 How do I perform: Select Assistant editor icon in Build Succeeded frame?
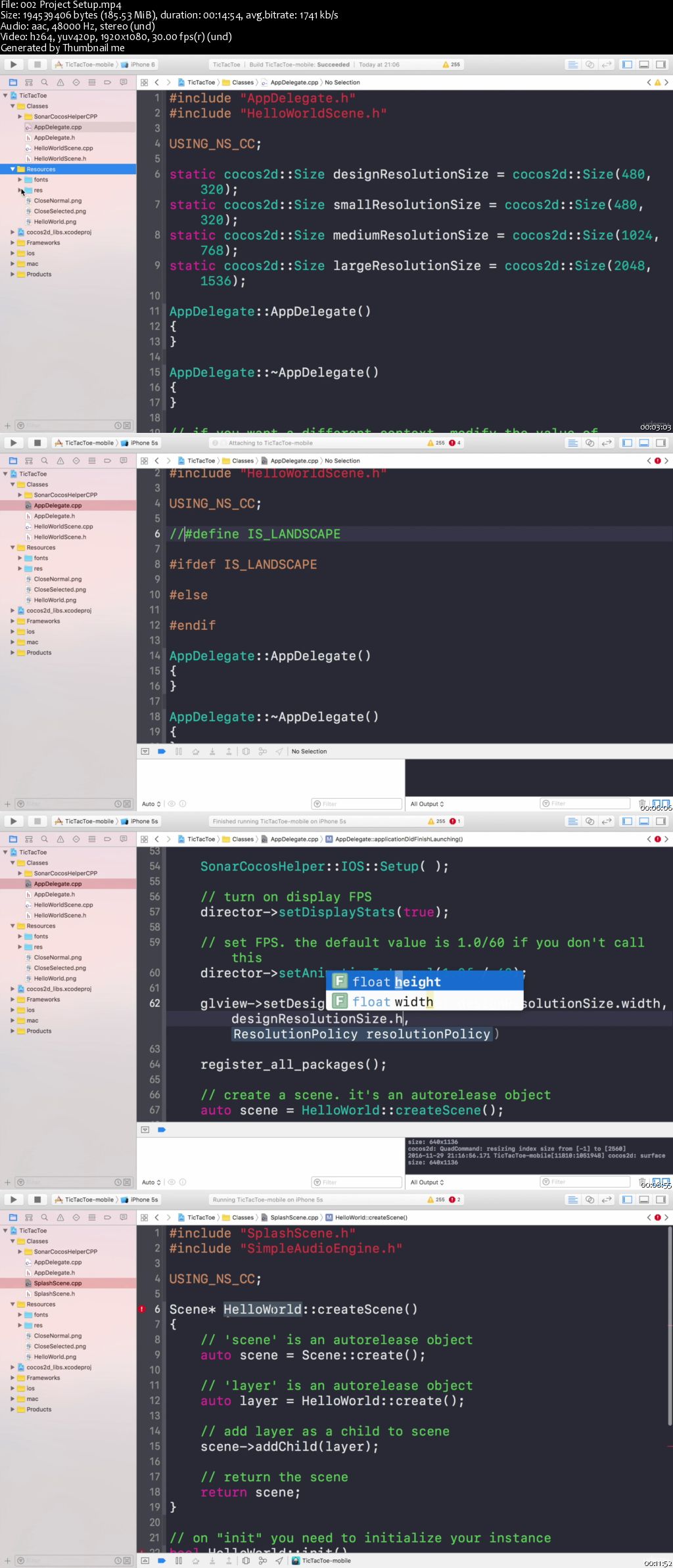coord(590,64)
